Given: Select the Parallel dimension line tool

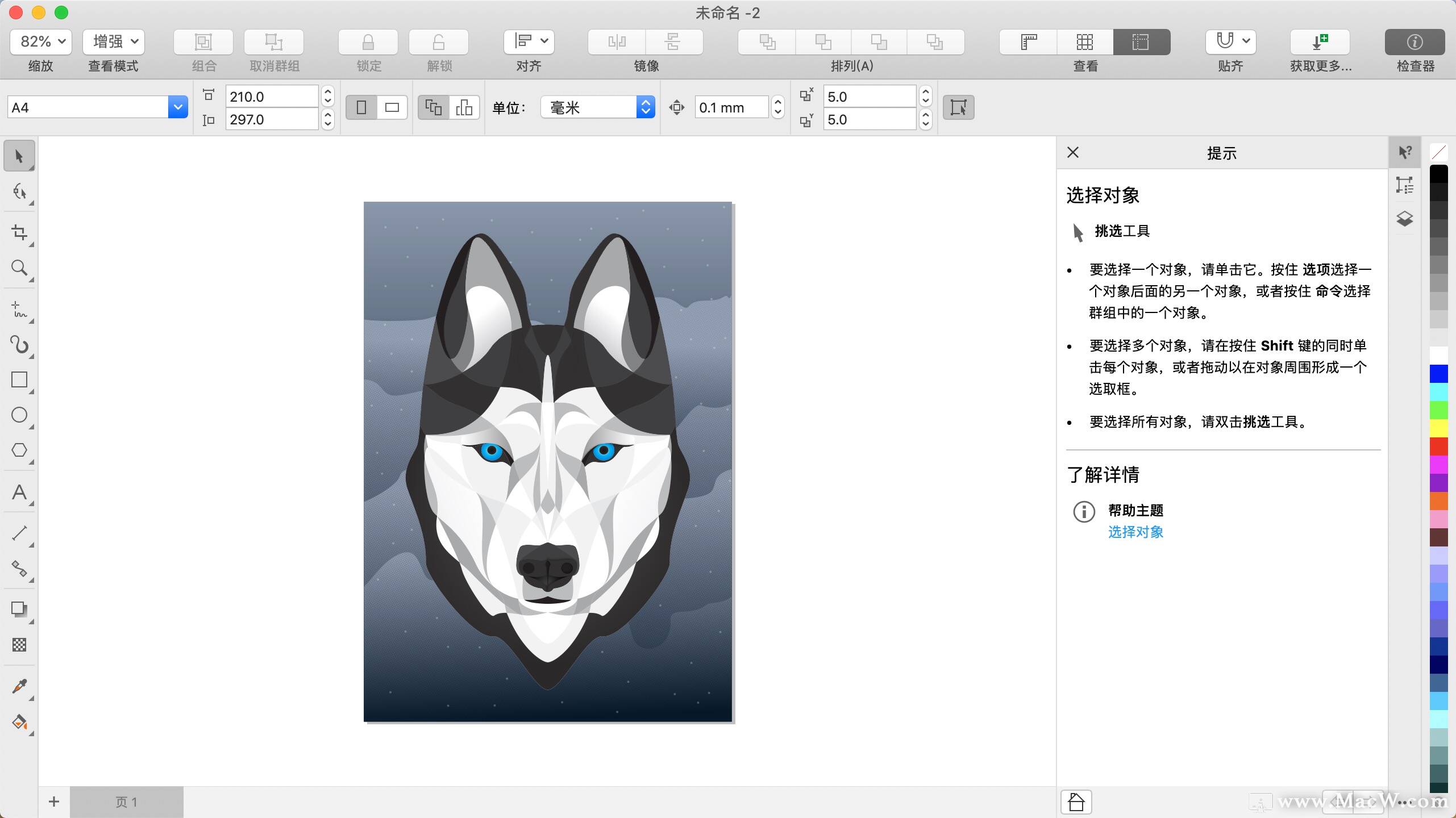Looking at the screenshot, I should click(19, 533).
